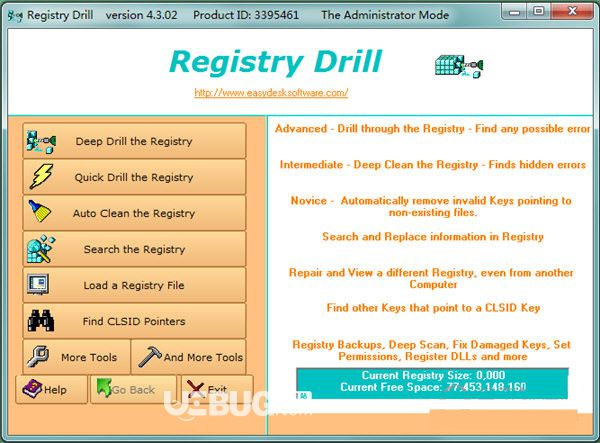Image resolution: width=600 pixels, height=443 pixels.
Task: Click the binoculars CLSID icon
Action: click(x=41, y=321)
